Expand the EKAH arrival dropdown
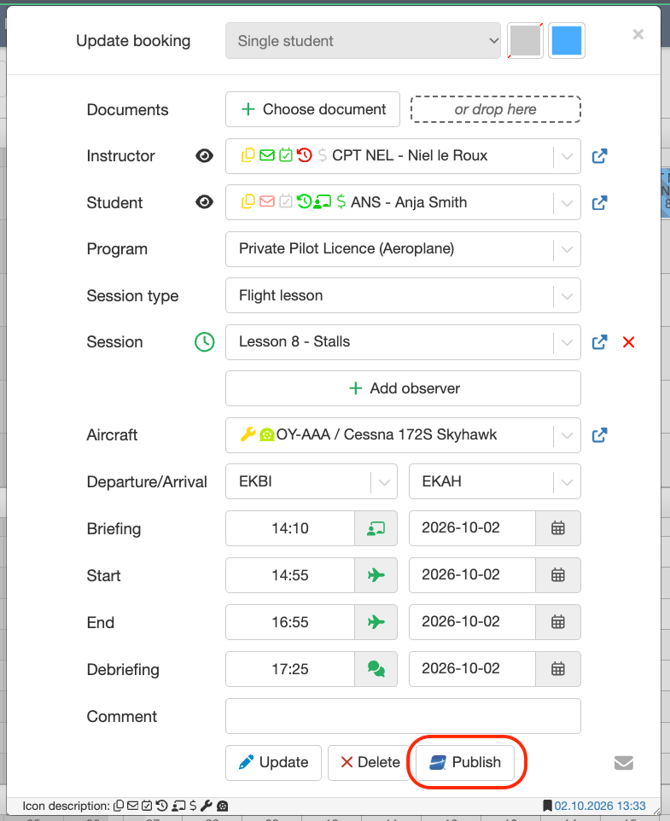This screenshot has width=670, height=821. (x=567, y=482)
